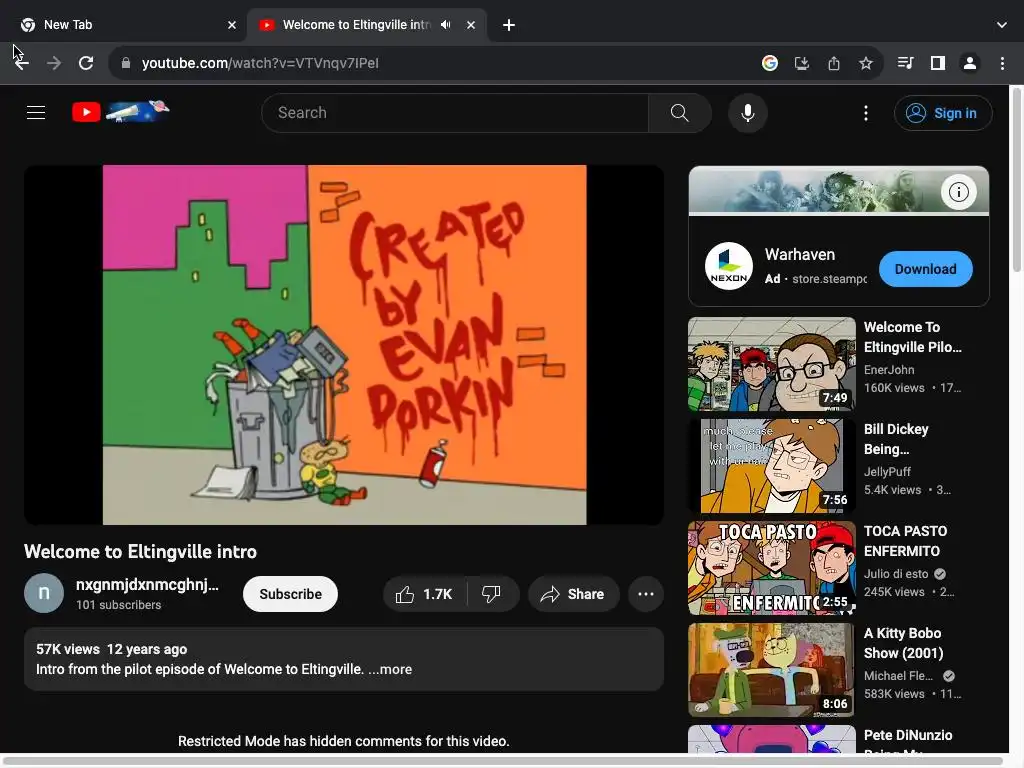Open the channel avatar with letter n
Viewport: 1024px width, 768px height.
click(44, 593)
